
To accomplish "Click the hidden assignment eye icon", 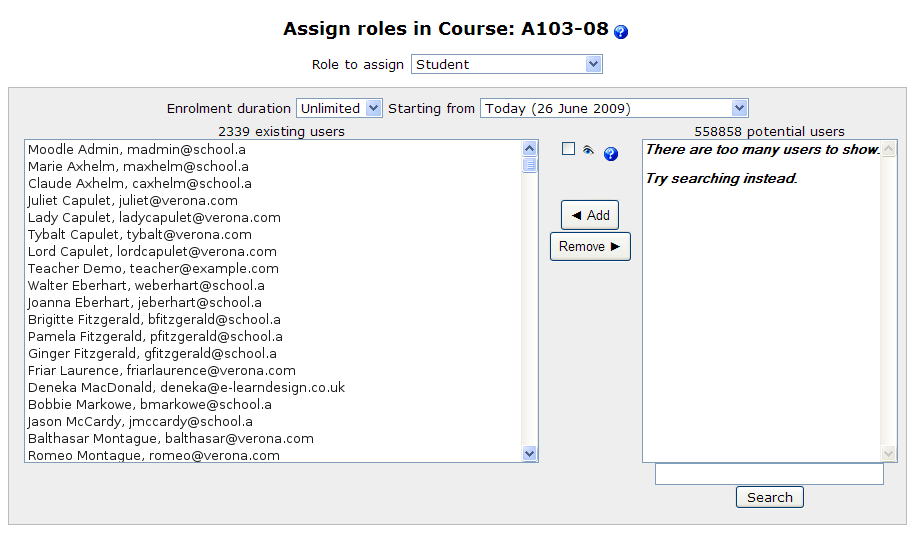I will [x=589, y=151].
